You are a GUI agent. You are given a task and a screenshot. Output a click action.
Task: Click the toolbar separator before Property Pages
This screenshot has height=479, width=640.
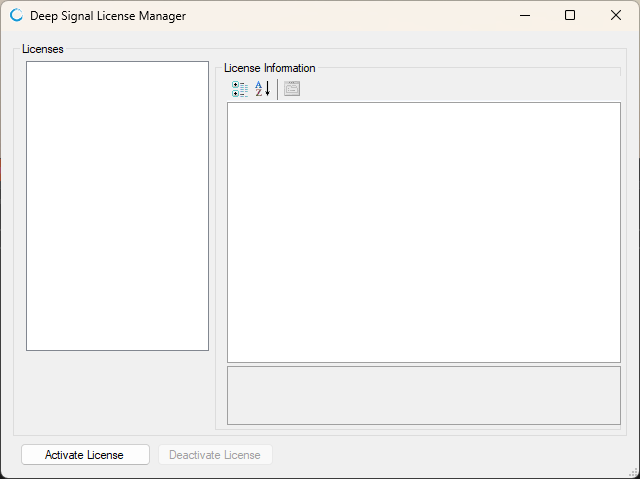pos(277,89)
